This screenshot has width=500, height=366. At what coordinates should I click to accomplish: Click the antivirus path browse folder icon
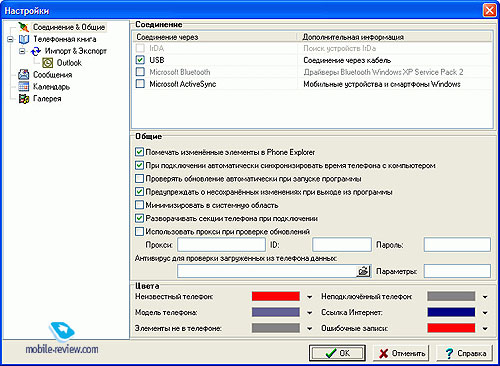[x=363, y=271]
